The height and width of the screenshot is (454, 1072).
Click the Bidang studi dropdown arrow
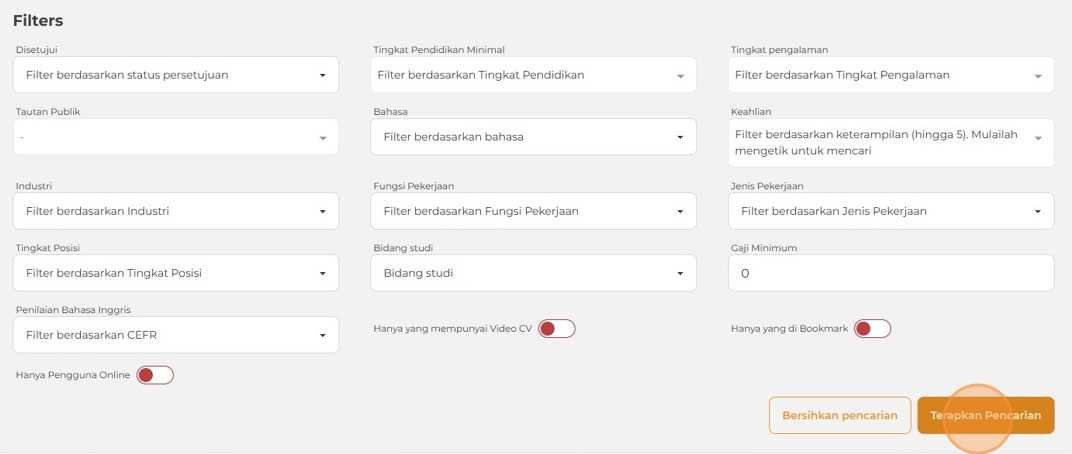pos(679,273)
